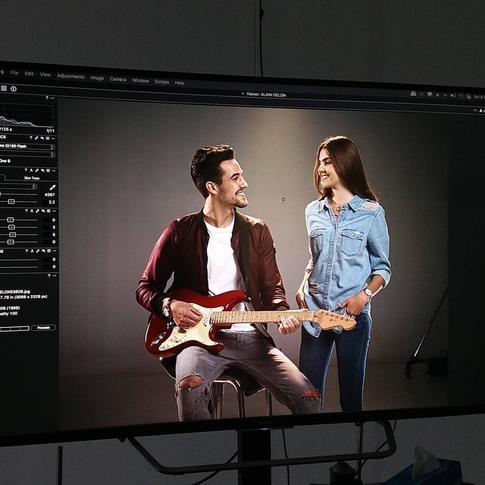Click the help icon above the Skin Tone tab

26,170
